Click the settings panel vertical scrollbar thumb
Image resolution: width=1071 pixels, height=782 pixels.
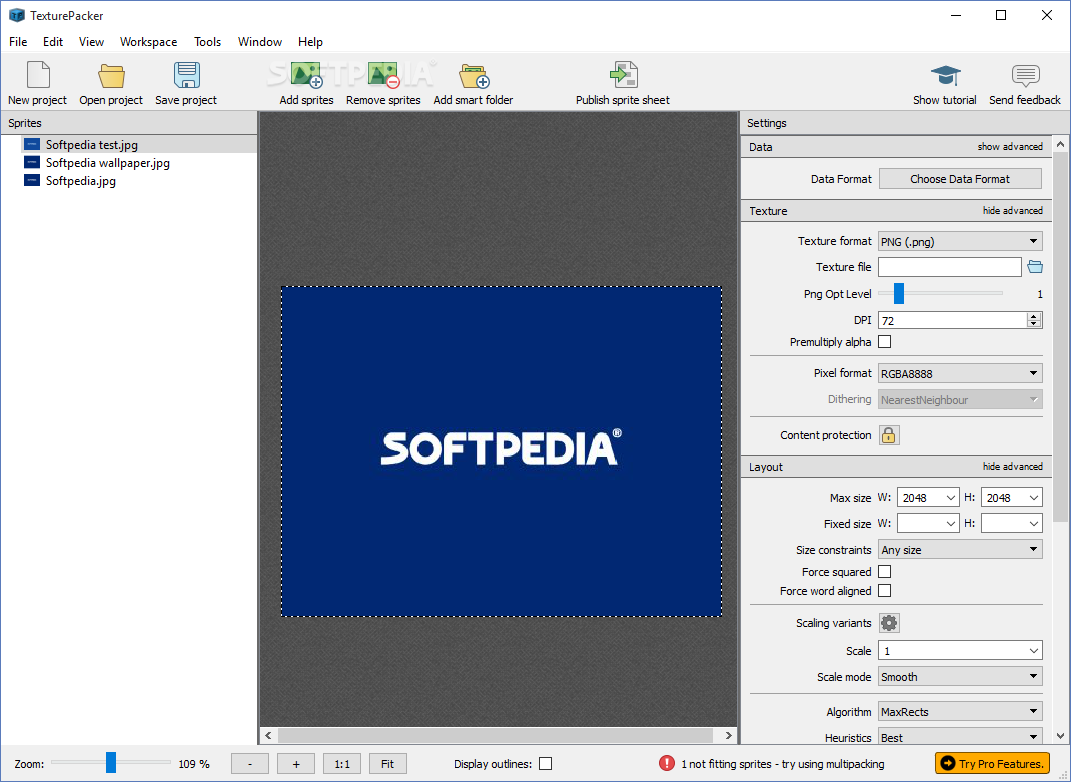tap(1060, 338)
